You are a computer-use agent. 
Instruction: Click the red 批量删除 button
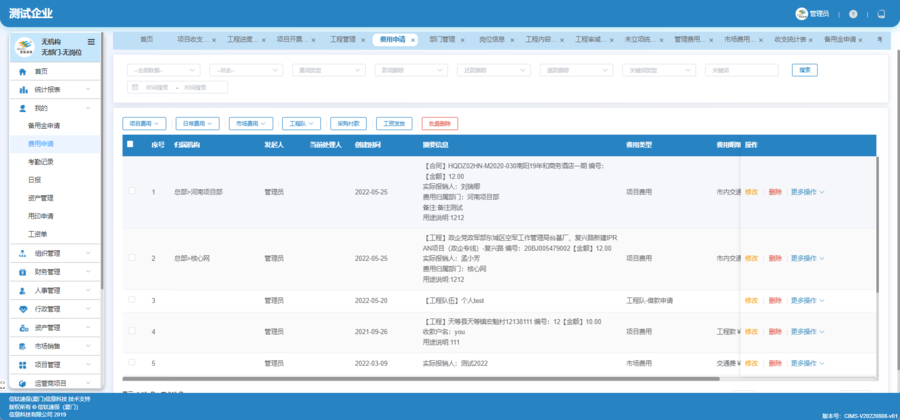(x=440, y=123)
